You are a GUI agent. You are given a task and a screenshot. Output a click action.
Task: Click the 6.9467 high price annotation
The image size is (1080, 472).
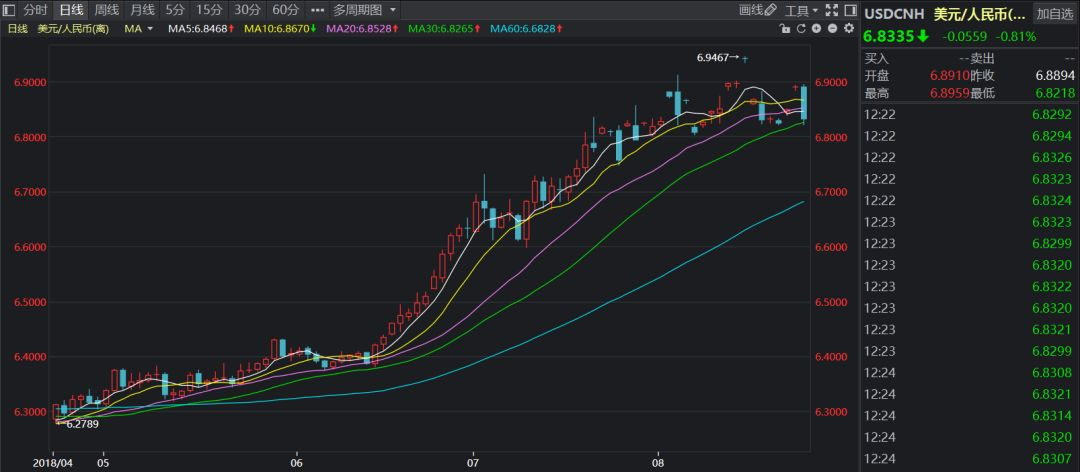click(x=712, y=58)
